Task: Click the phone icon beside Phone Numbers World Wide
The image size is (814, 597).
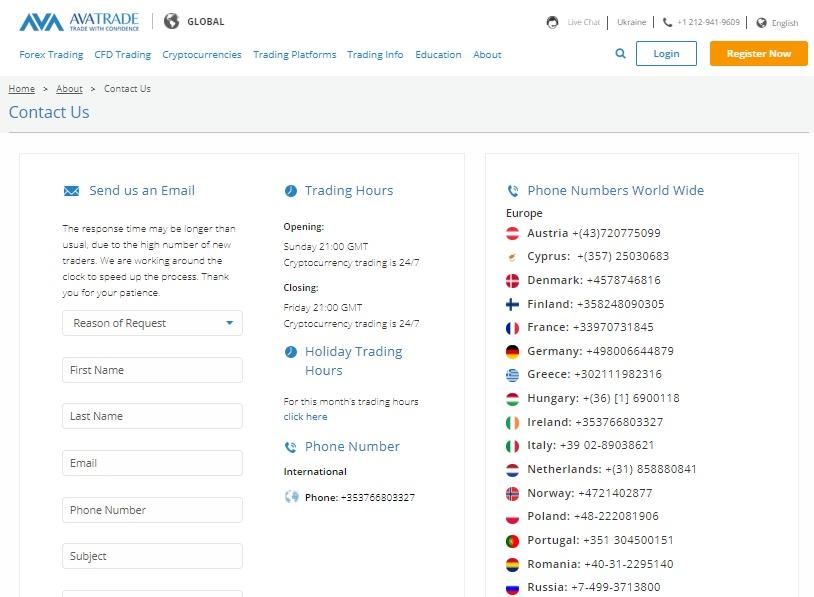Action: 513,191
